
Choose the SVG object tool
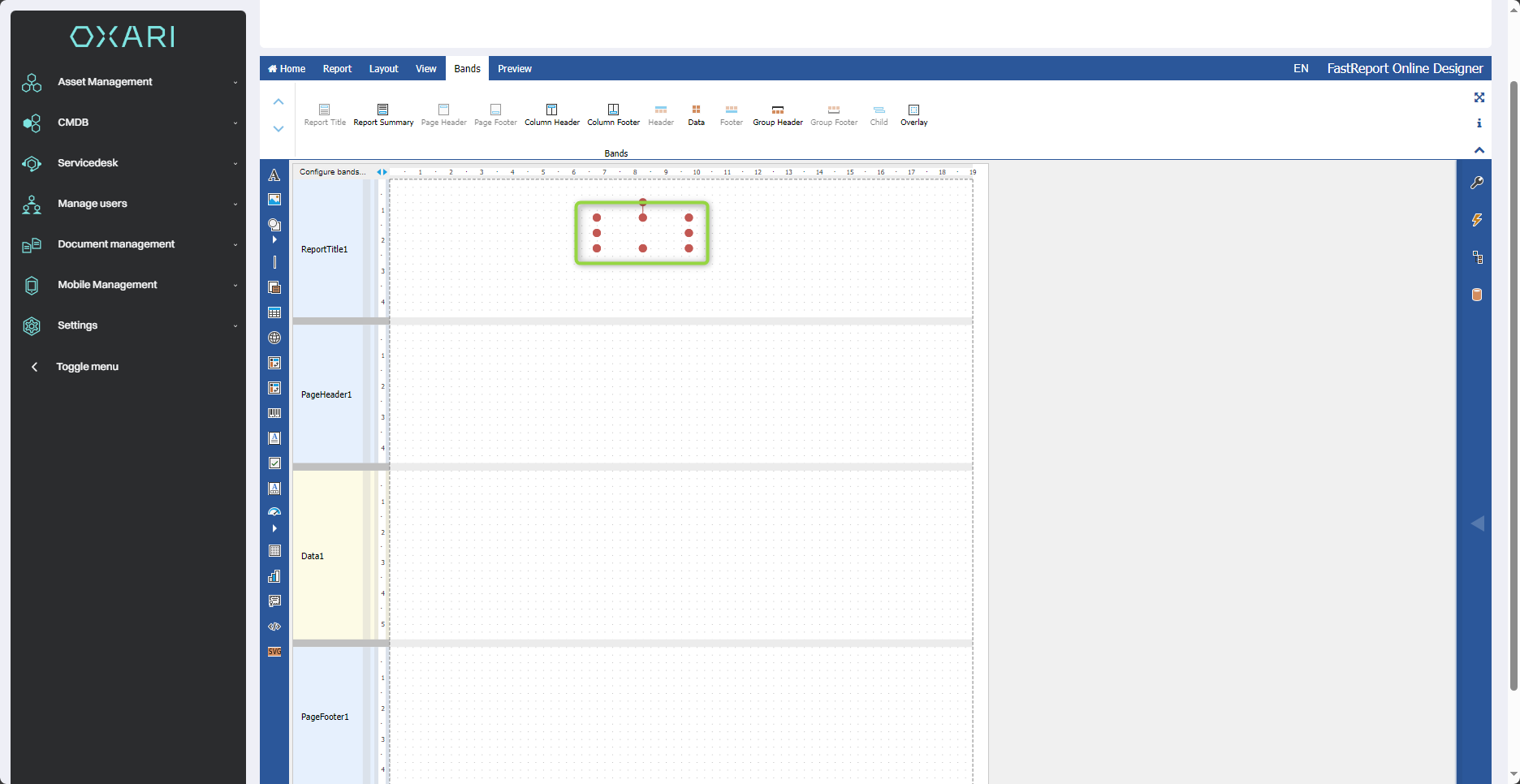[274, 652]
